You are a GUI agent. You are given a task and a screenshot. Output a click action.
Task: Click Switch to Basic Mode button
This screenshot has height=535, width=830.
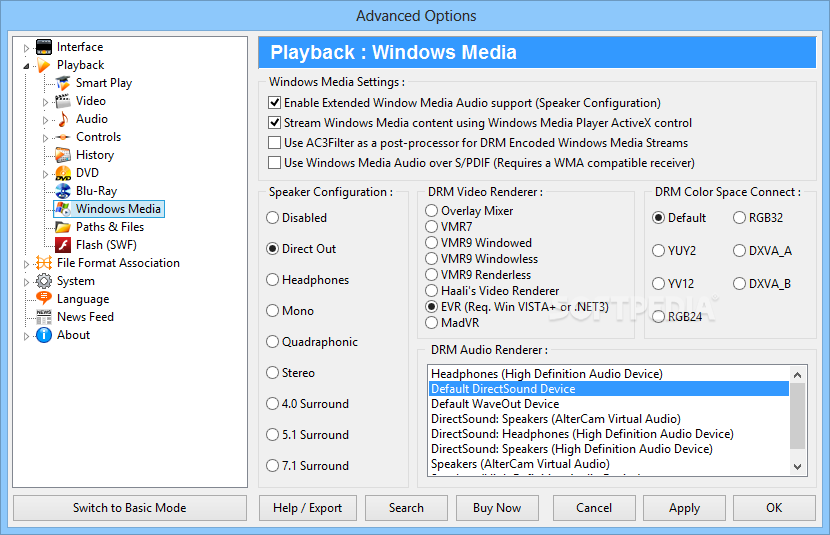pos(130,508)
